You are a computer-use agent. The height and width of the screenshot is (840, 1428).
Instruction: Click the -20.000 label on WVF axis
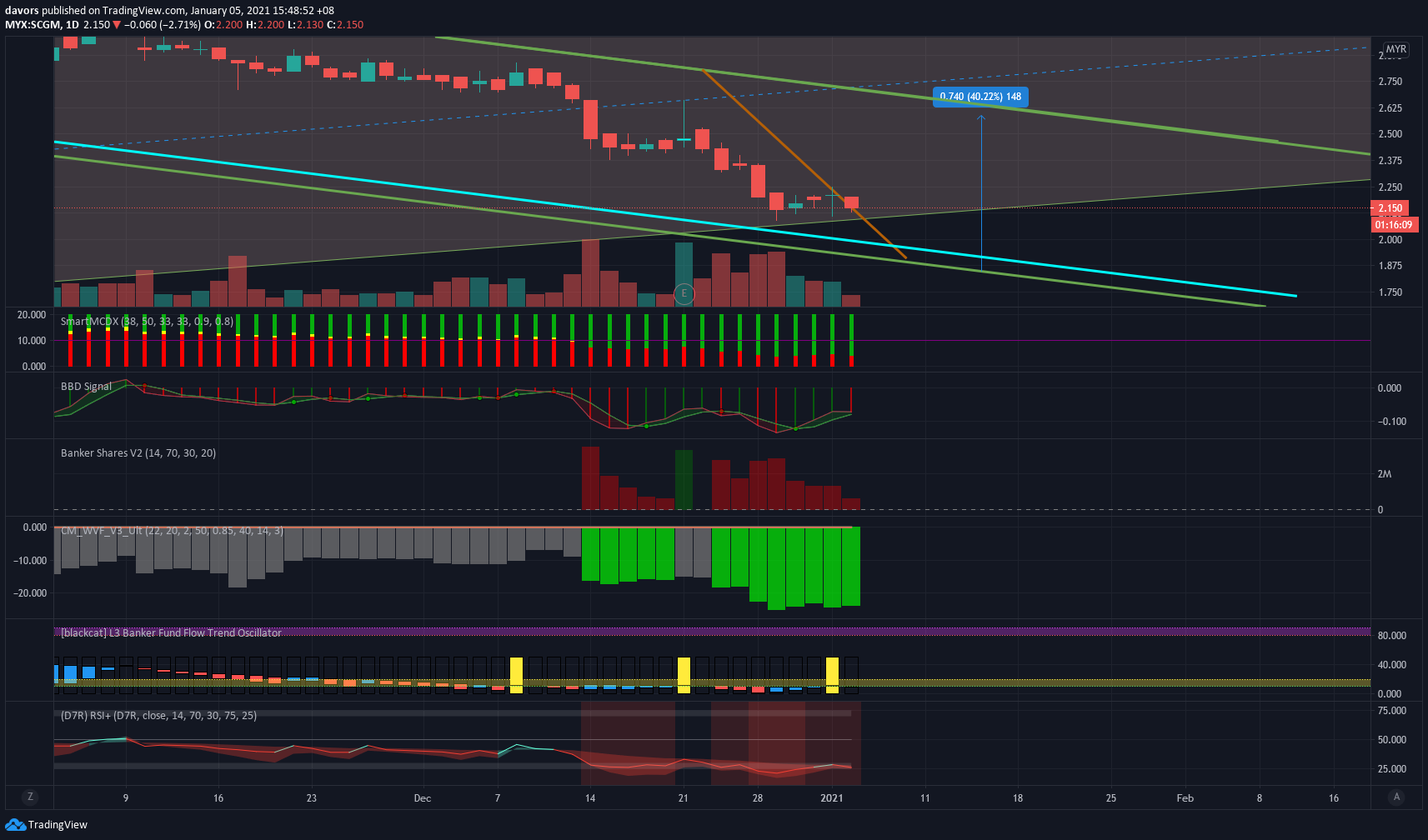click(x=29, y=593)
